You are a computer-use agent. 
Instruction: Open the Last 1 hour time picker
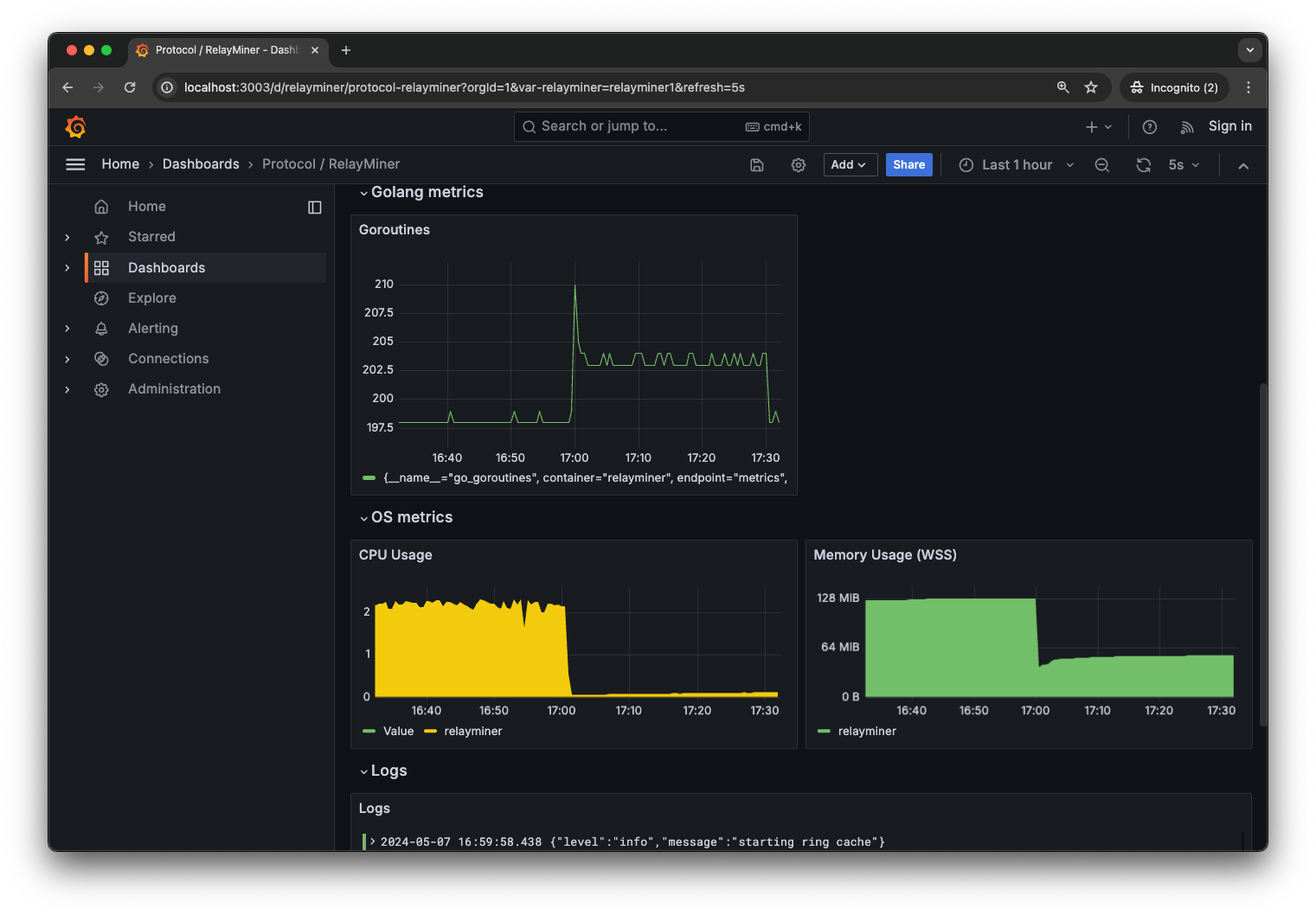[1017, 165]
